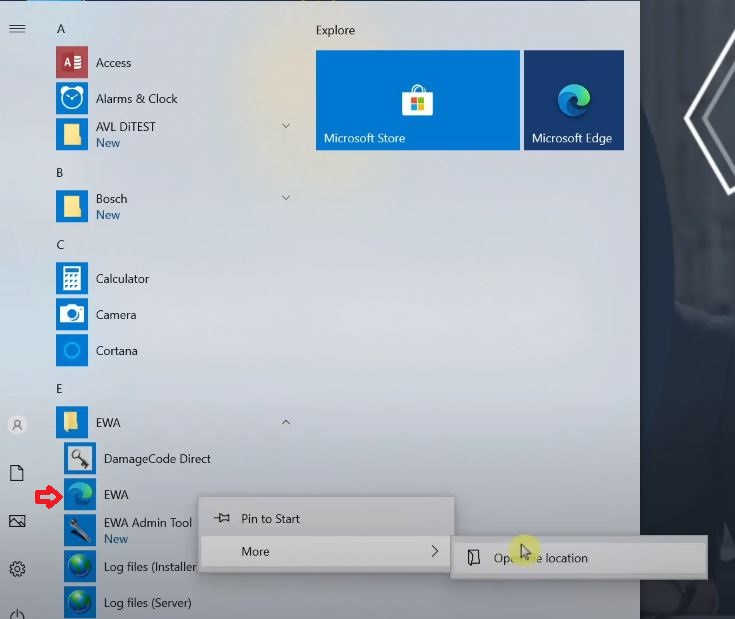Click the pin icon beside Pin to Start
The width and height of the screenshot is (735, 619).
point(222,518)
